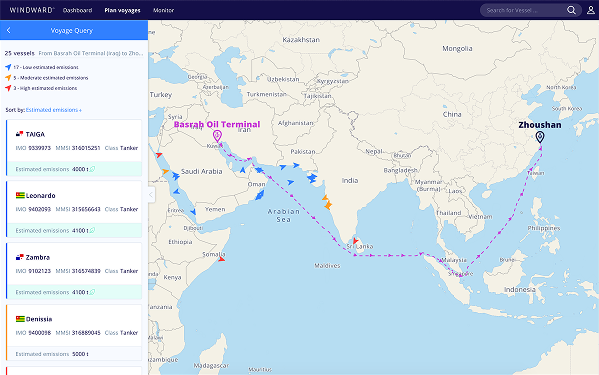
Task: Click Zambra MMSI 316574839 value
Action: (86, 271)
